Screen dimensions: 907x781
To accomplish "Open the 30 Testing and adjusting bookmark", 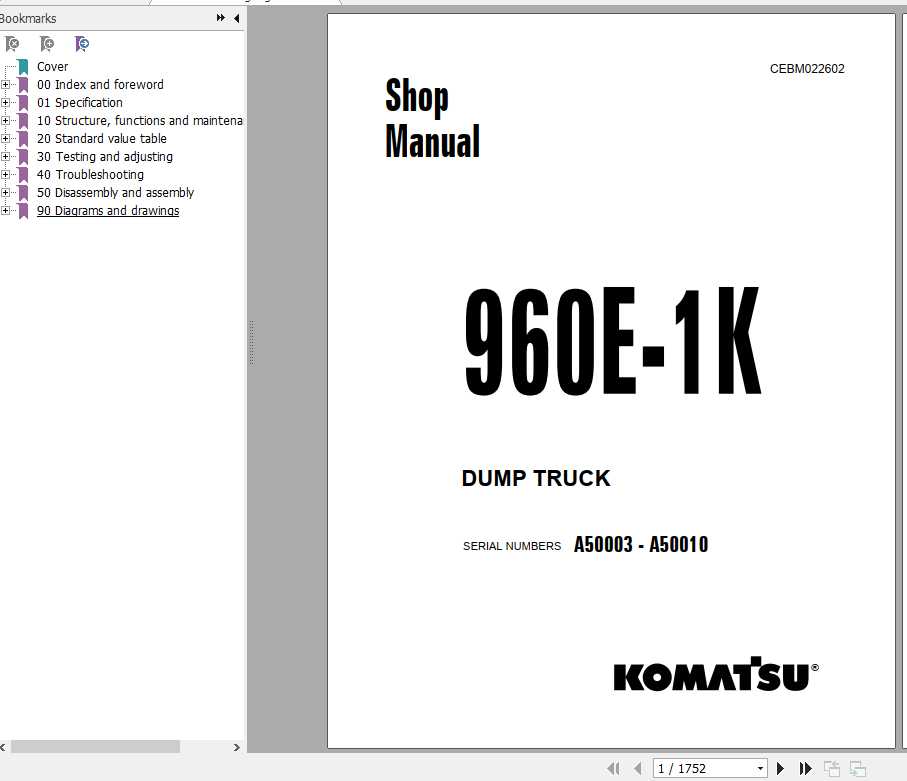I will point(105,156).
